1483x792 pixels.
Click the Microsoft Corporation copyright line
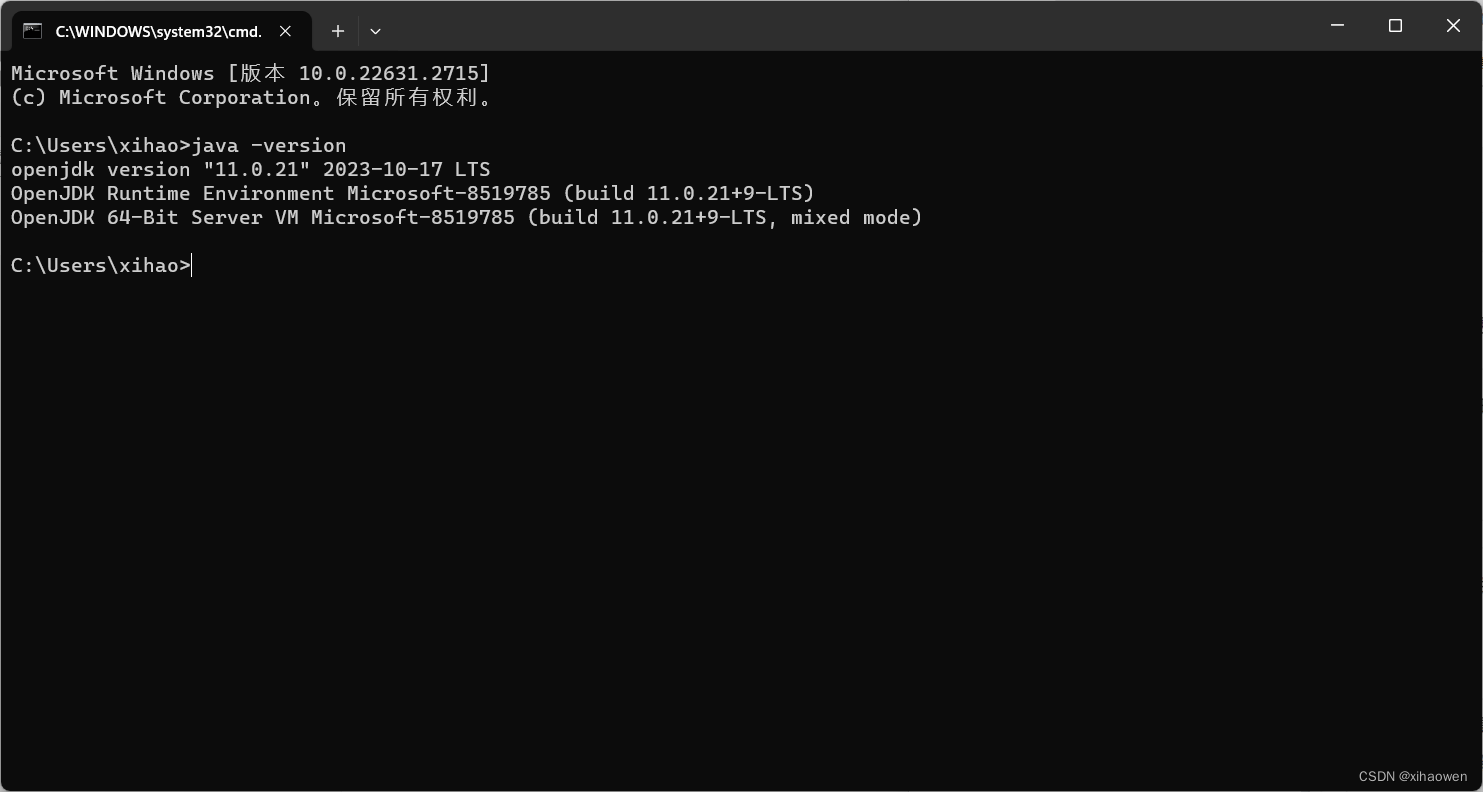click(250, 97)
